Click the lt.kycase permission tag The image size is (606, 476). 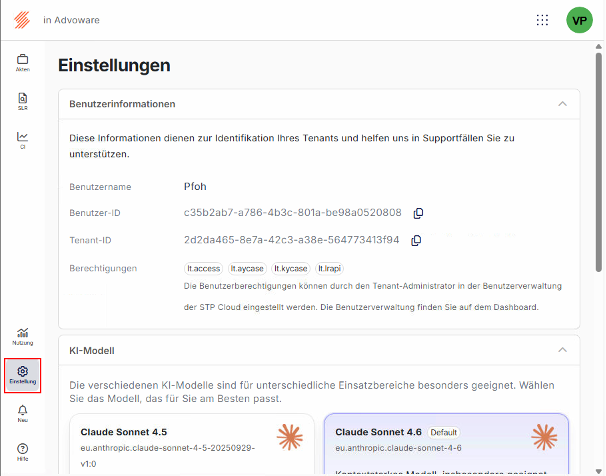pos(291,269)
